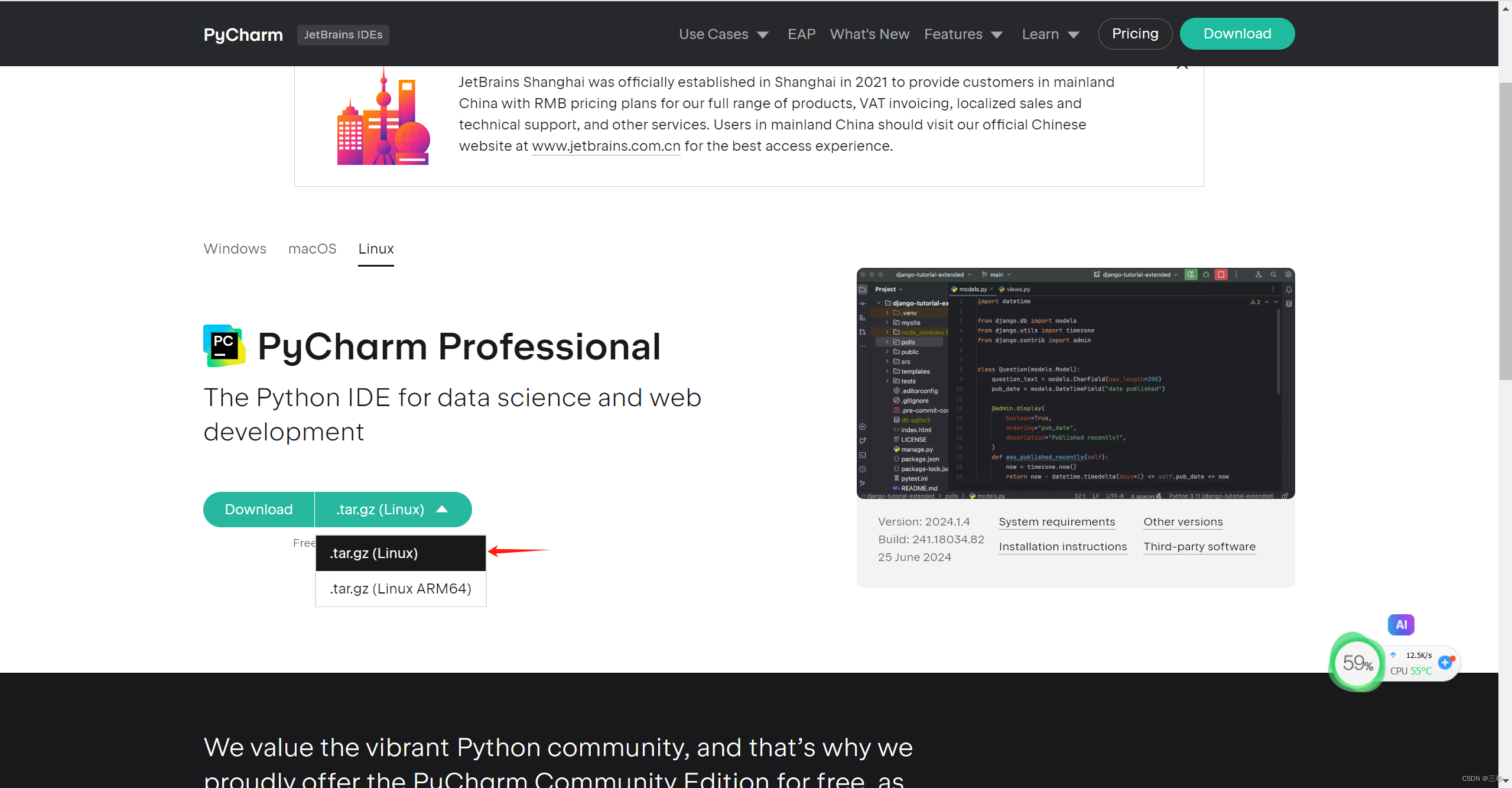1512x788 pixels.
Task: Click the PyCharm logo in the top navigation
Action: coord(242,34)
